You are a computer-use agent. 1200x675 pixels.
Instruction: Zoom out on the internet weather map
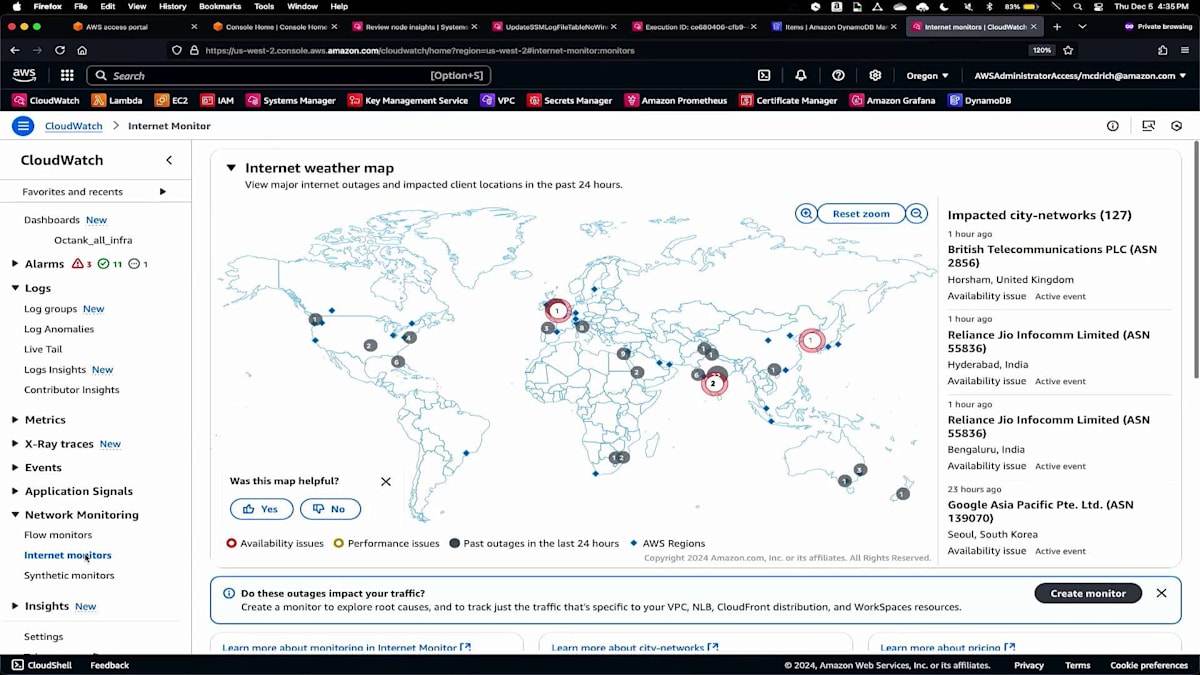coord(916,213)
